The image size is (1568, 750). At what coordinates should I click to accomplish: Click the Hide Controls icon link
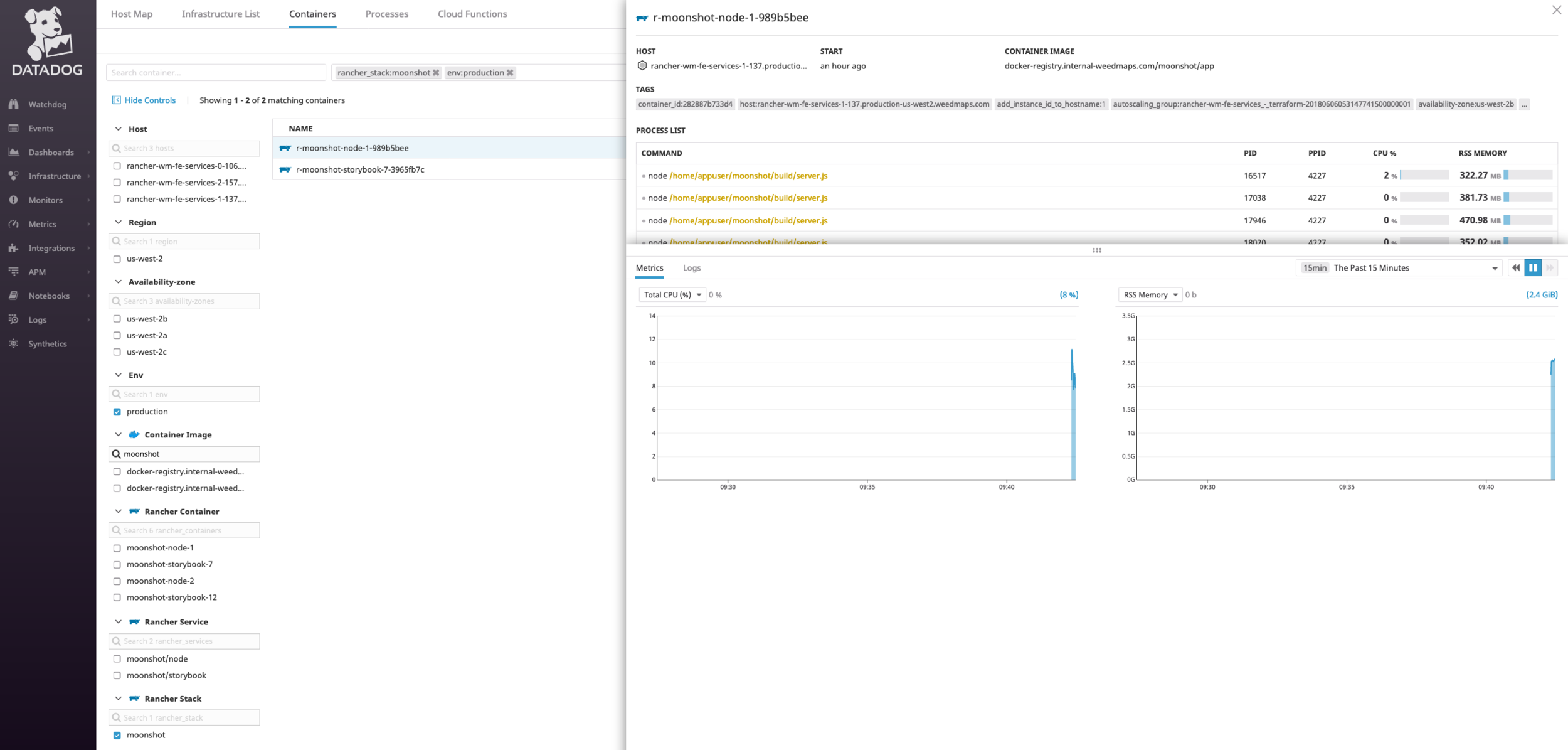click(117, 100)
